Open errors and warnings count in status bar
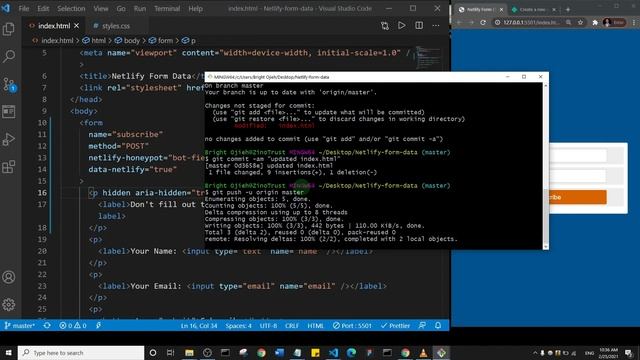Screen dimensions: 640x360 point(73,325)
